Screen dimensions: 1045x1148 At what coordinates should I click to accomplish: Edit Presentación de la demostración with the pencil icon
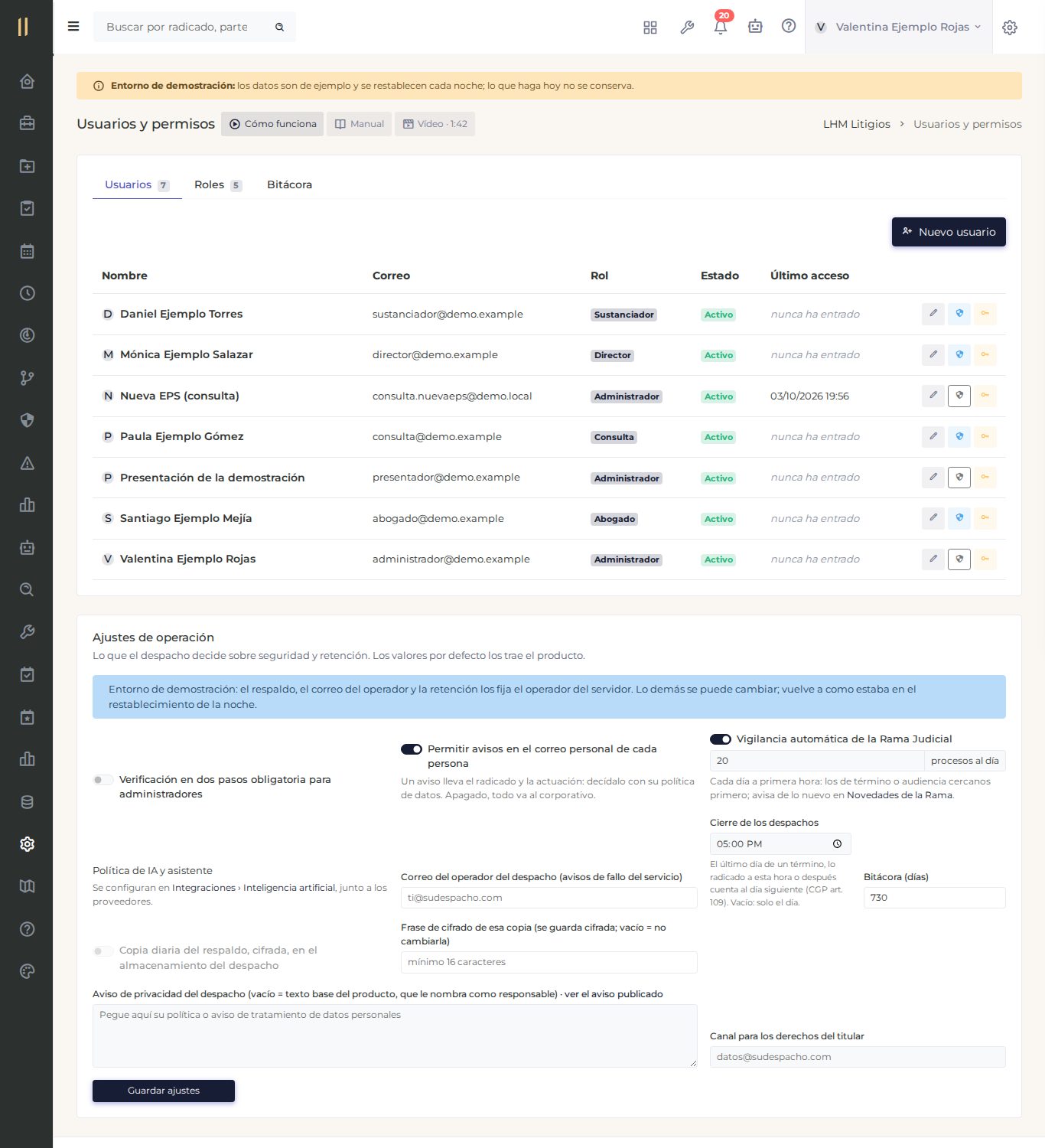click(x=933, y=478)
